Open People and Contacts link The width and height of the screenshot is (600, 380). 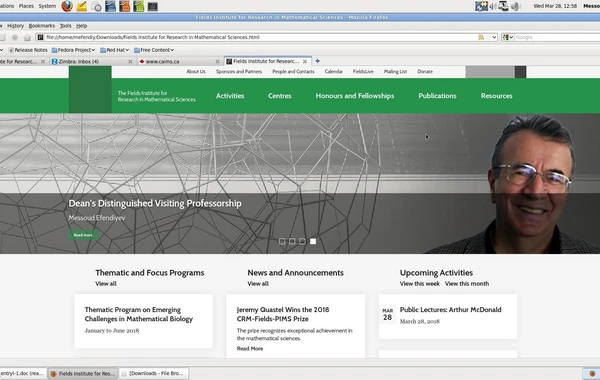point(293,72)
